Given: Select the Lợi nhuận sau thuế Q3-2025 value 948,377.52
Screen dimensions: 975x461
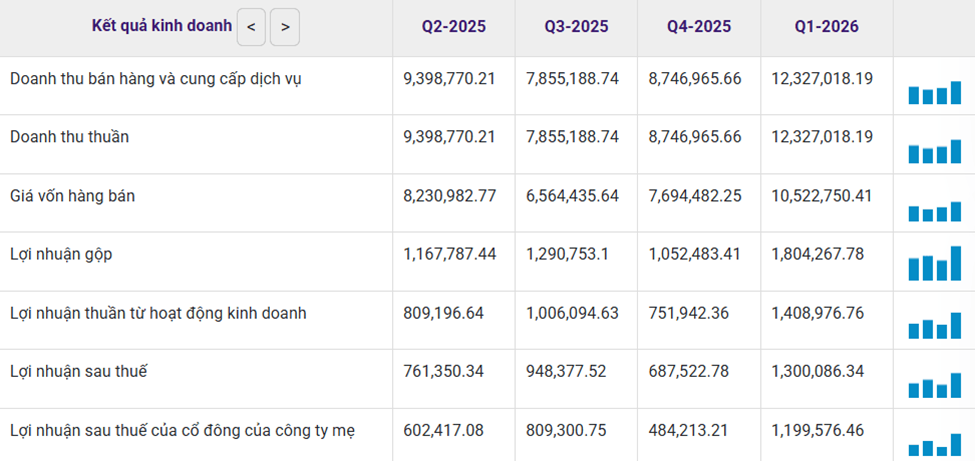Looking at the screenshot, I should [x=566, y=371].
